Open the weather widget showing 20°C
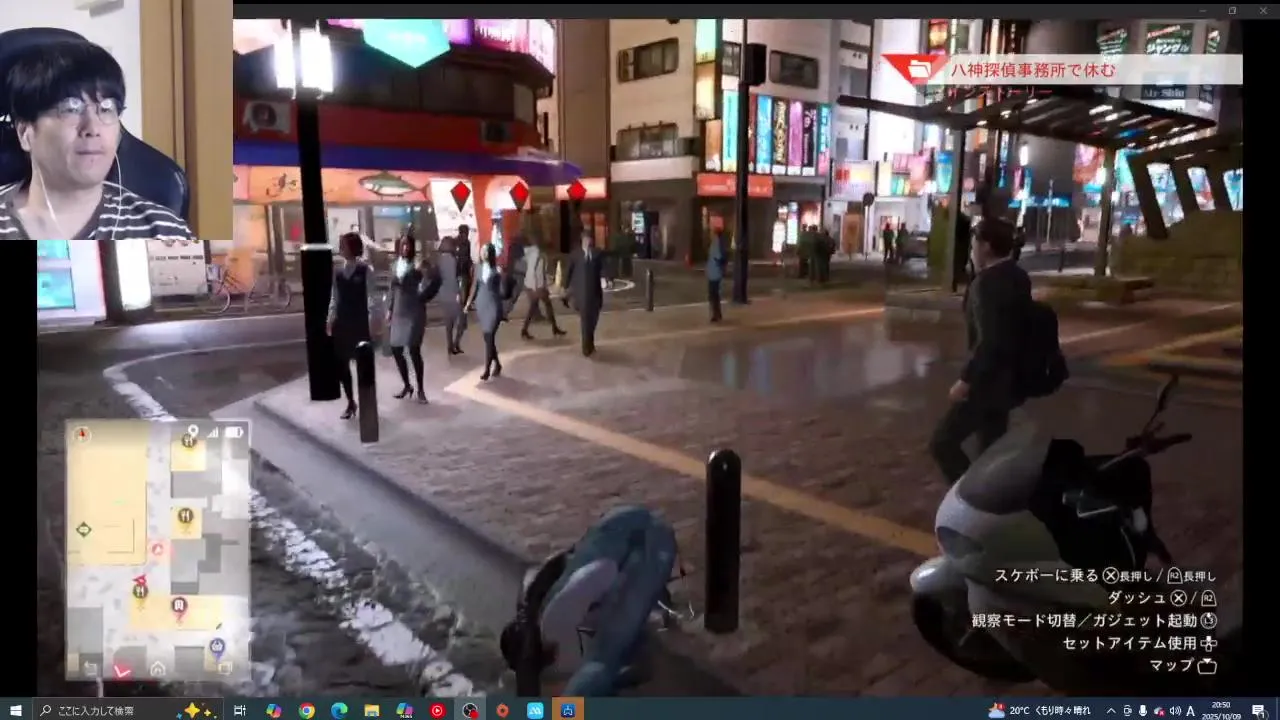The width and height of the screenshot is (1280, 720). (x=1039, y=710)
